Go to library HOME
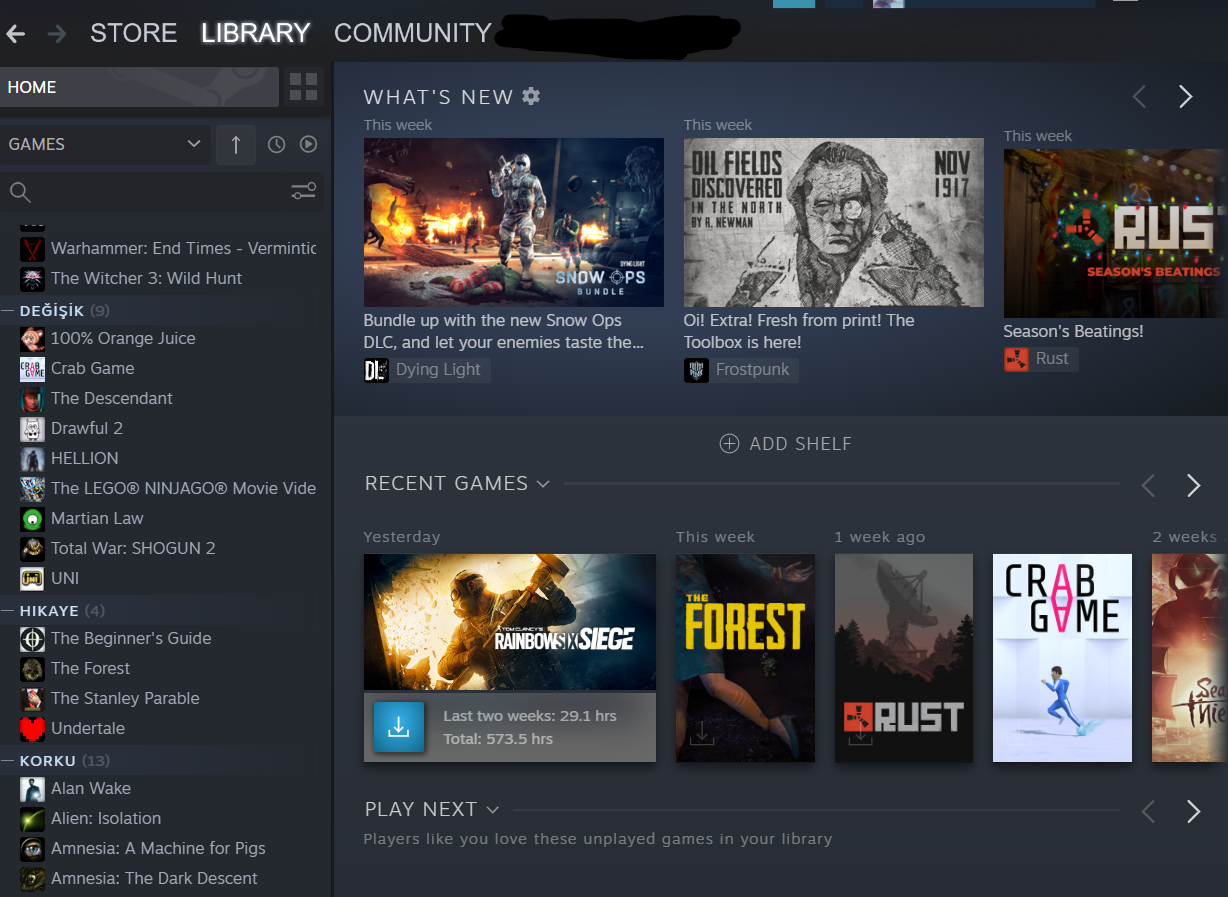 139,87
